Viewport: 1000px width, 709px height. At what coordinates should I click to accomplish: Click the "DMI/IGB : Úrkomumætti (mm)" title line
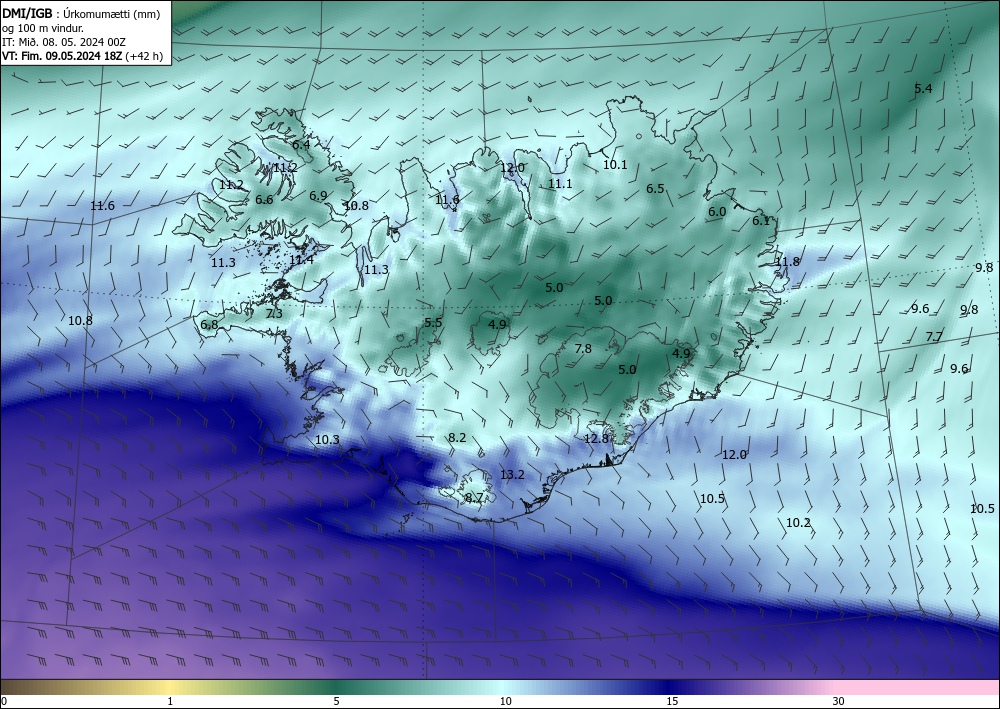point(80,14)
